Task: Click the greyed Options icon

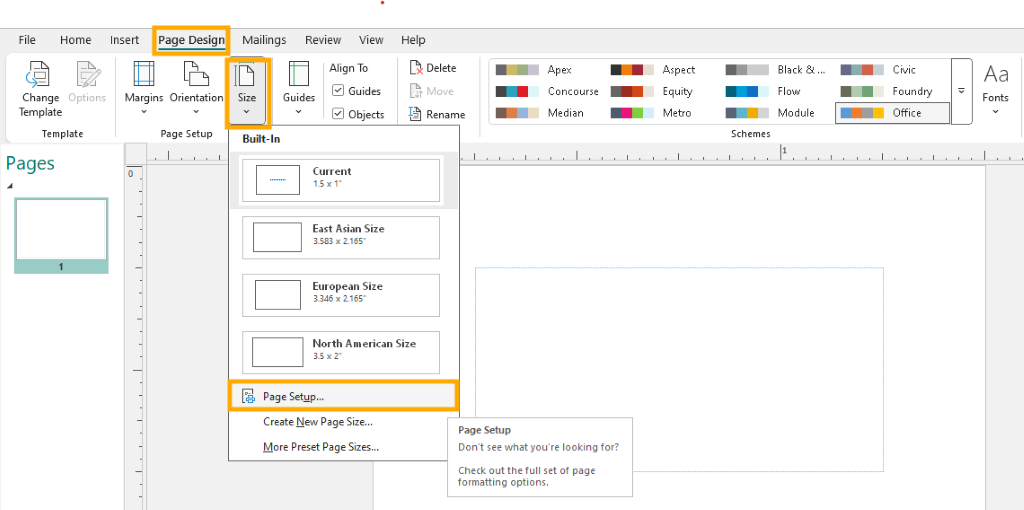Action: (x=87, y=74)
